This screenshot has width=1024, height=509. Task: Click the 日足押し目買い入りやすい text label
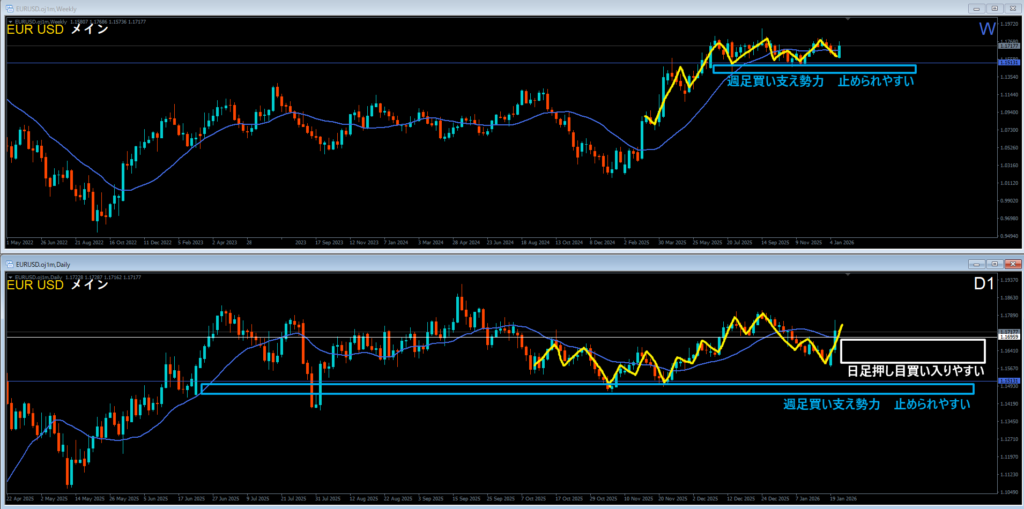pos(916,371)
